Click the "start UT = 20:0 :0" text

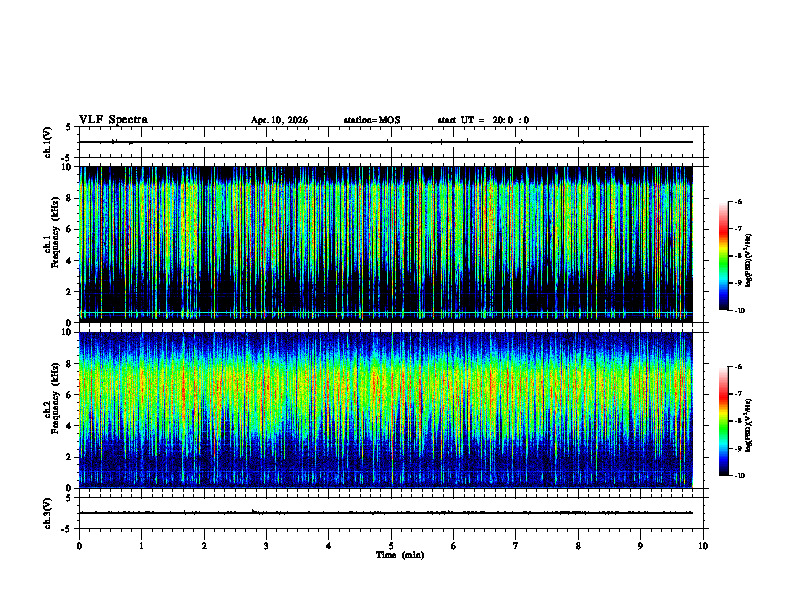(x=483, y=120)
